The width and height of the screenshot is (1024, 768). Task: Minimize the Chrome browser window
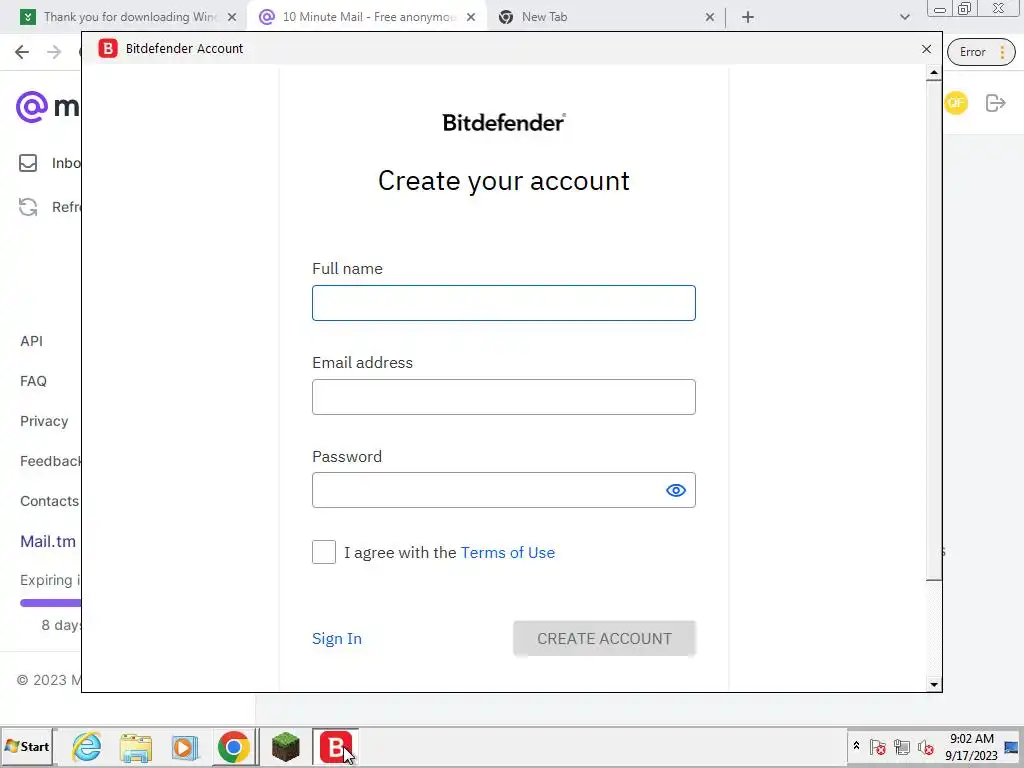tap(940, 9)
